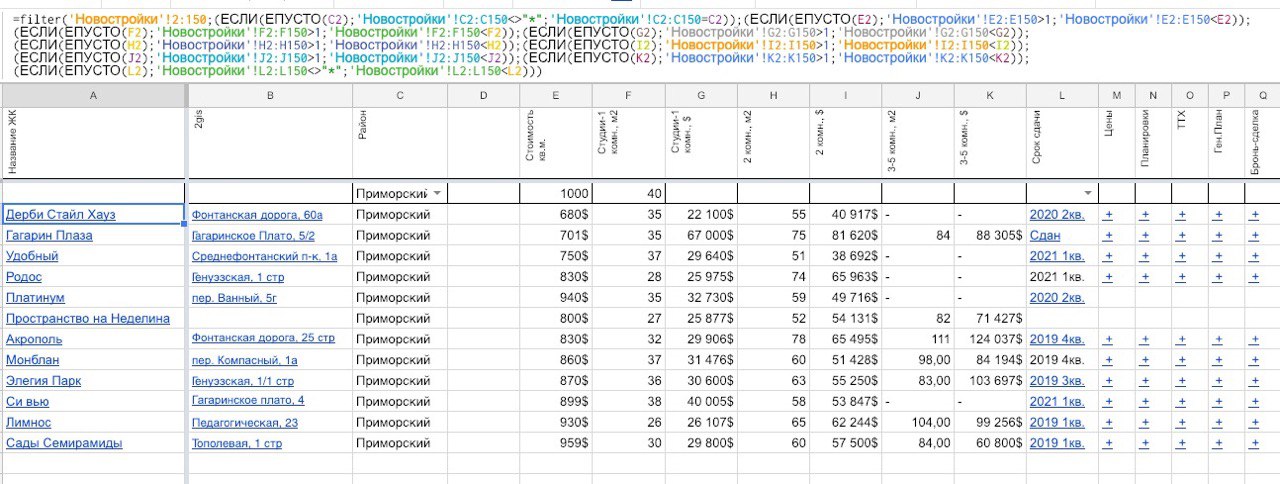Select column C header
This screenshot has width=1280, height=484.
click(400, 96)
